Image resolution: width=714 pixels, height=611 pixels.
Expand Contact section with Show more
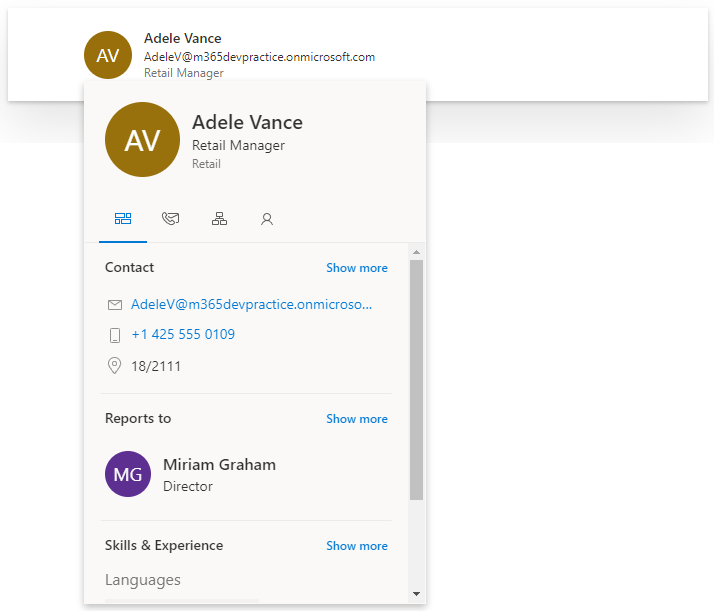coord(356,268)
